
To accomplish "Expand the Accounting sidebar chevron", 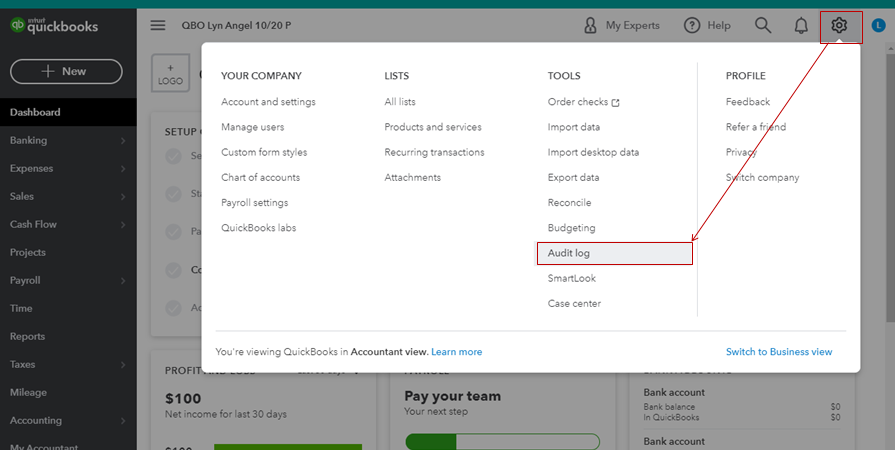I will [123, 420].
